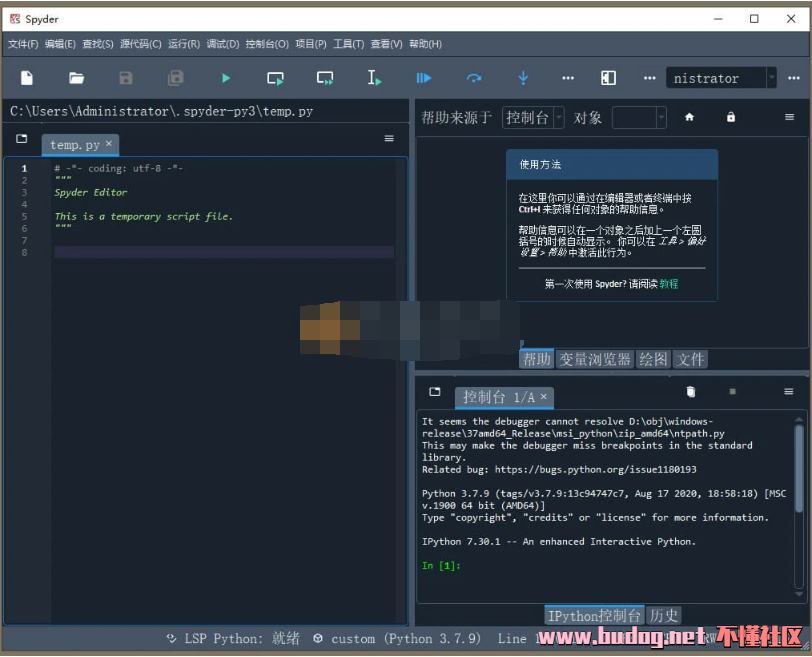Toggle the help lock icon

point(731,118)
